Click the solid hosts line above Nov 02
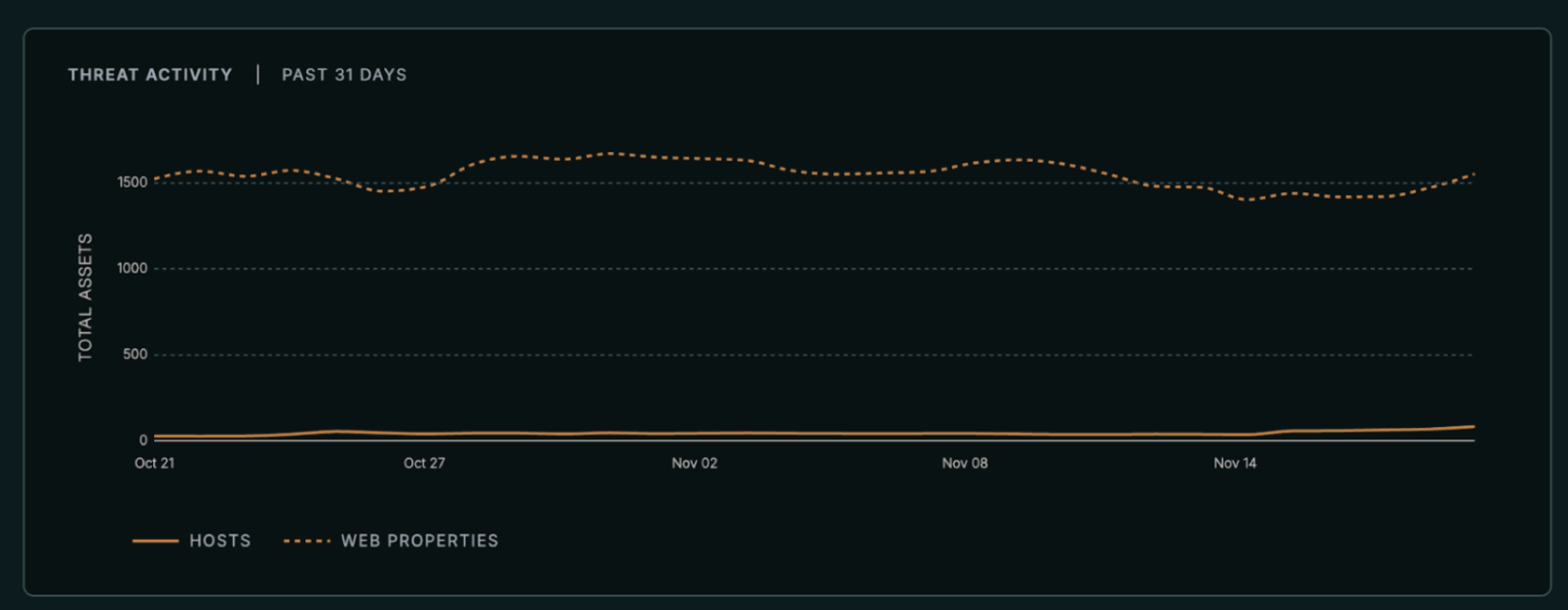The image size is (1568, 610). (x=694, y=434)
